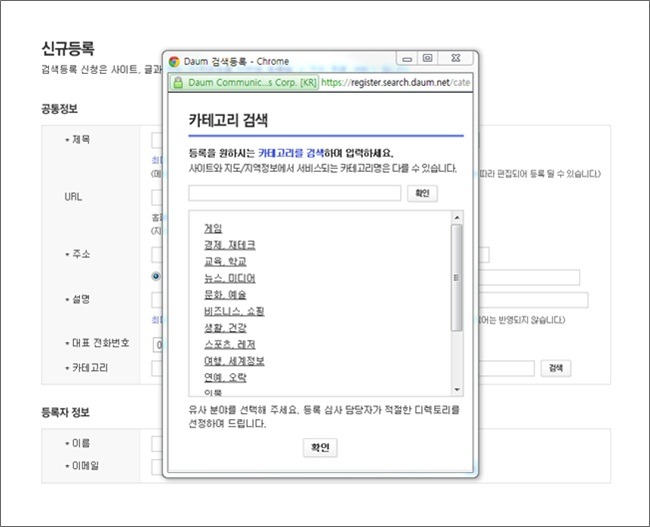This screenshot has width=650, height=527.
Task: Click 카테고리 input field in background form
Action: click(x=507, y=368)
